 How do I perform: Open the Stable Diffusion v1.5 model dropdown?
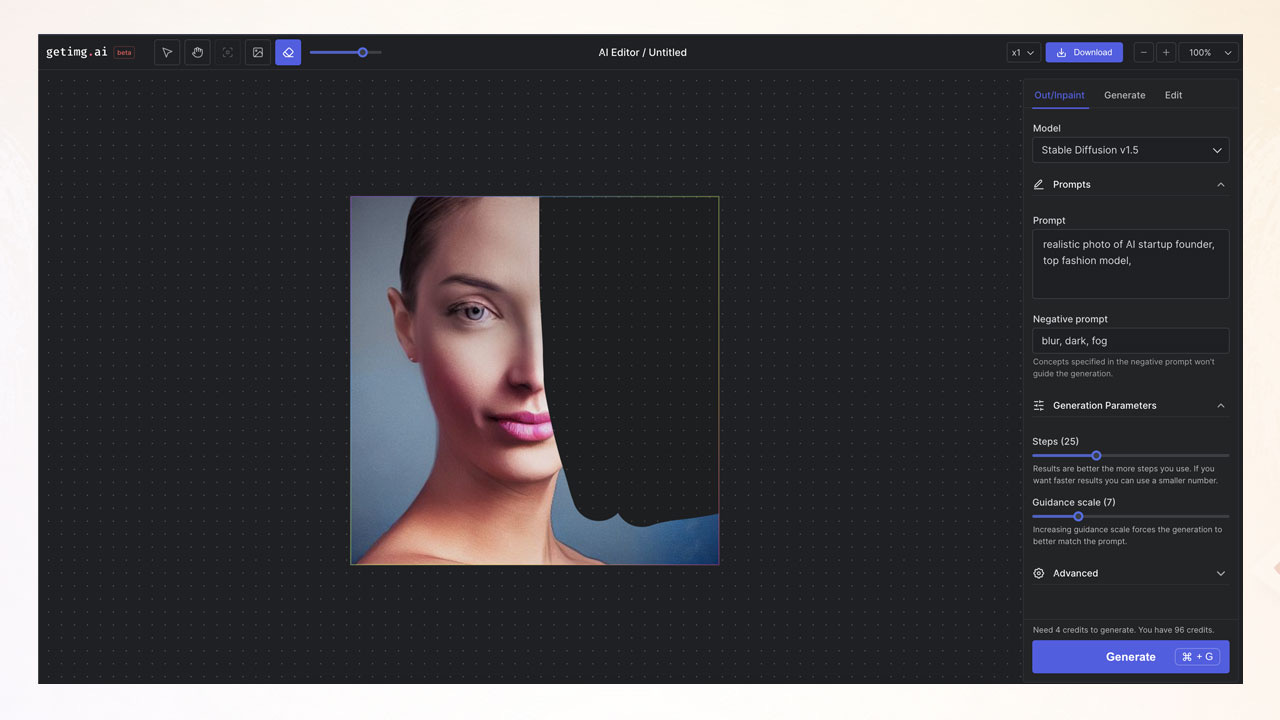pos(1130,150)
